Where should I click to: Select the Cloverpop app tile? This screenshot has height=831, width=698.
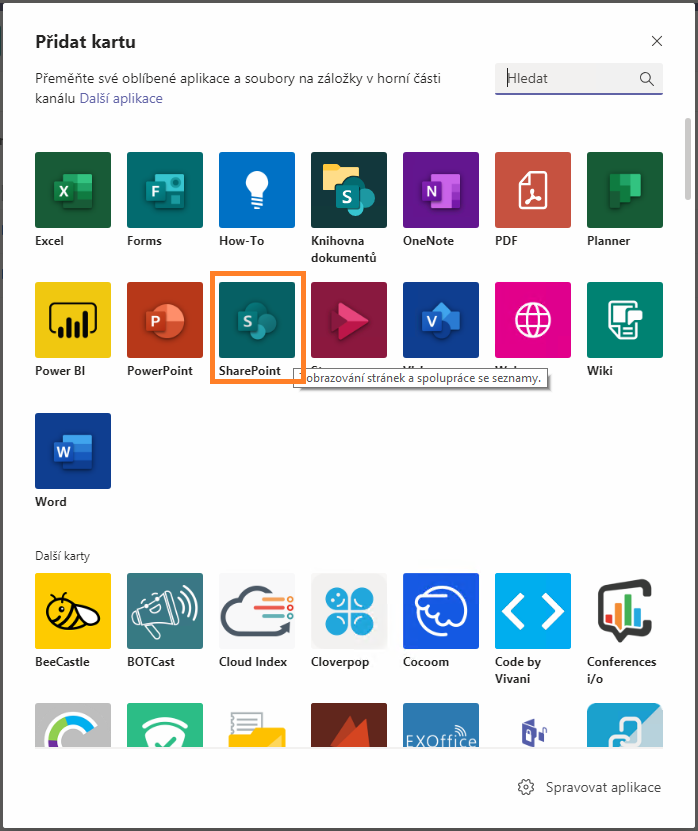tap(349, 611)
